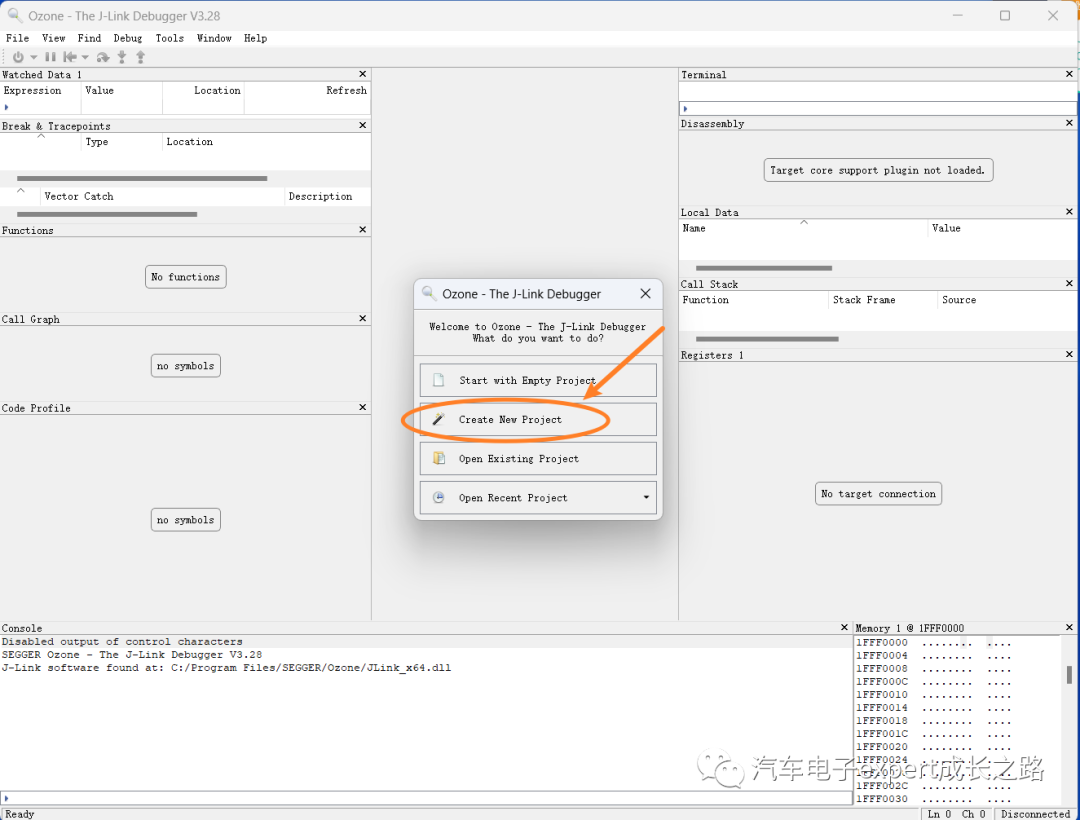
Task: Open the Help menu
Action: point(255,39)
